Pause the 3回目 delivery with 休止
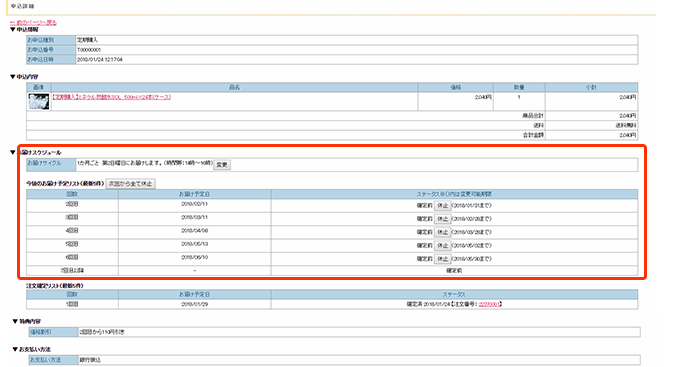The image size is (674, 367). tap(442, 219)
